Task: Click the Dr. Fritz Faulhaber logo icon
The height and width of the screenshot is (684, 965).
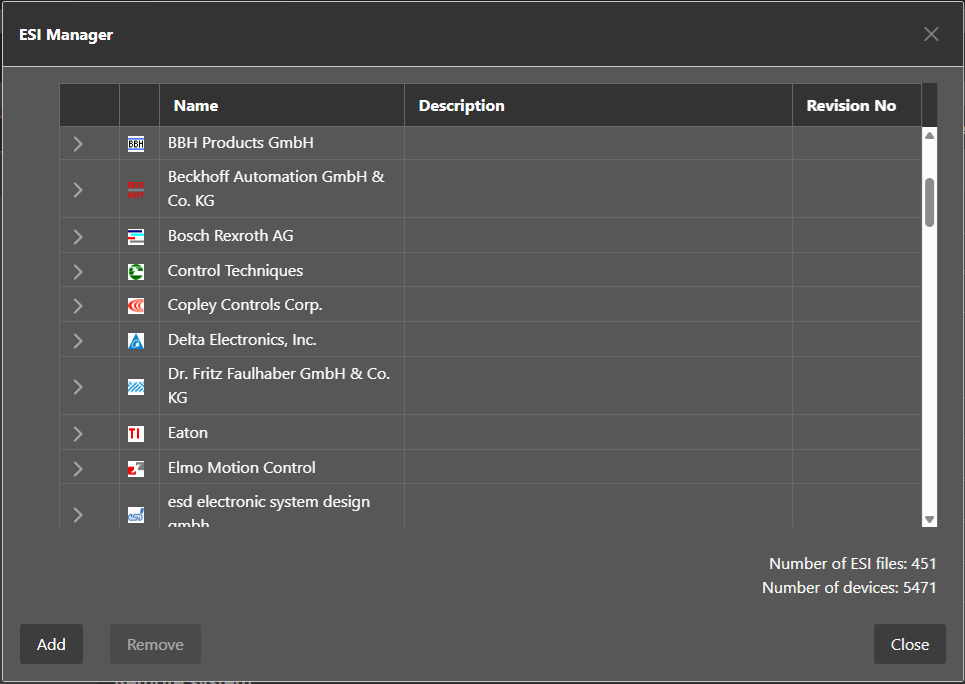Action: click(136, 387)
